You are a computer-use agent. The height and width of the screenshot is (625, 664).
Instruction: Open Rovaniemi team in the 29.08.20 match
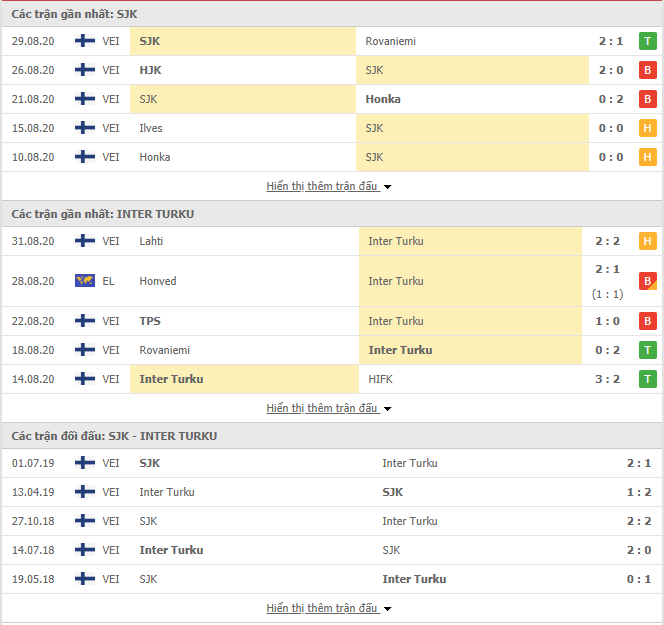pos(390,41)
